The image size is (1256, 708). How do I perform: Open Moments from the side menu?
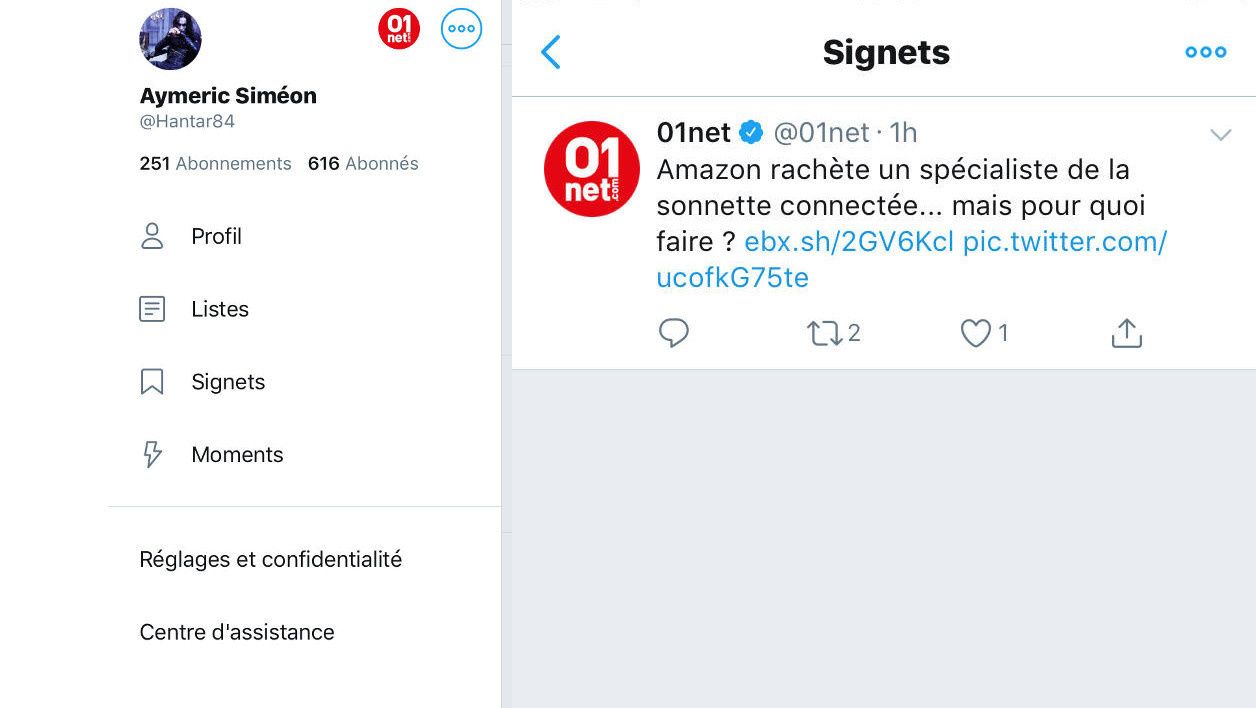click(x=237, y=455)
